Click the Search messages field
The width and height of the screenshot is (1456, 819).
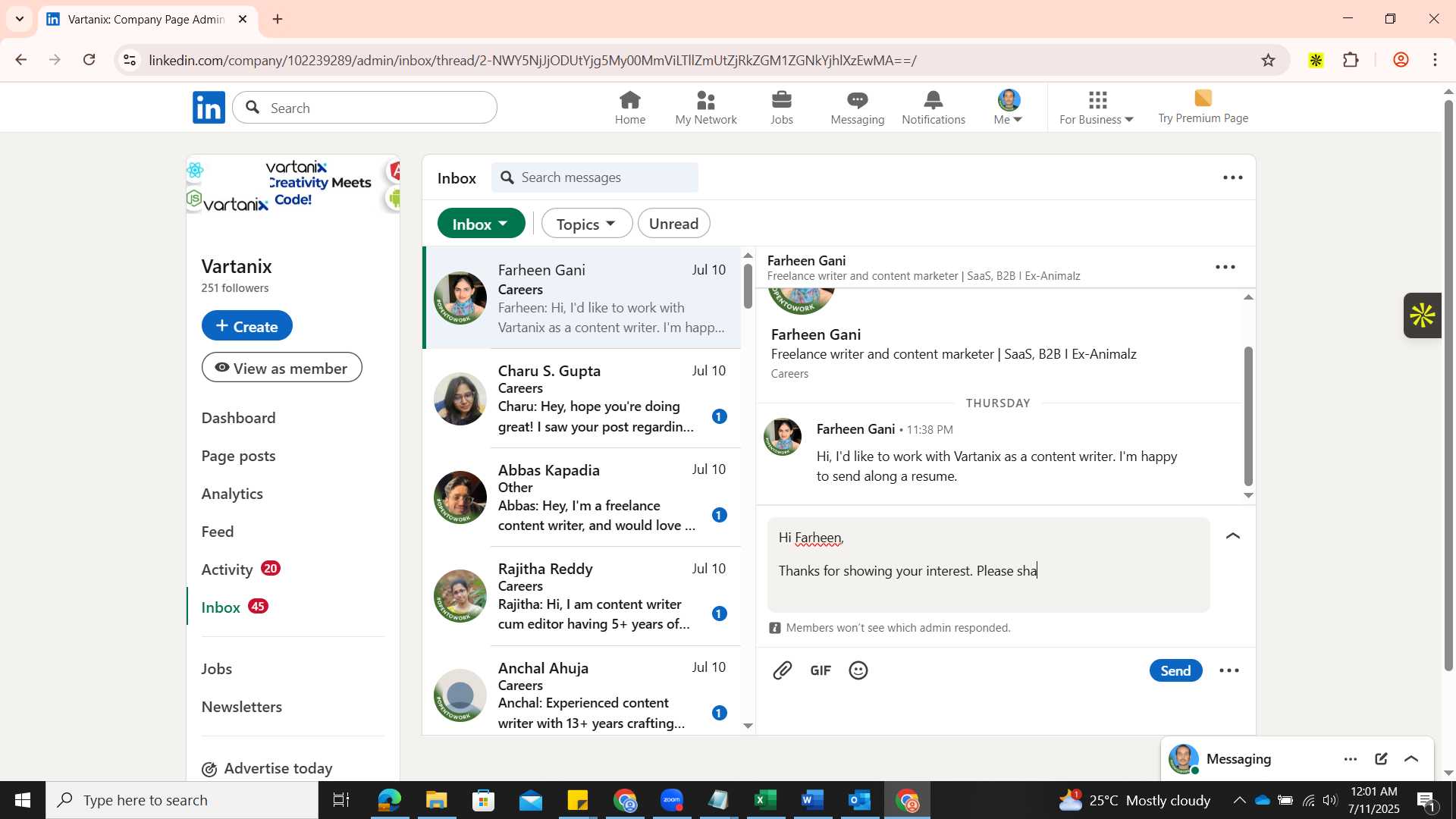[595, 177]
